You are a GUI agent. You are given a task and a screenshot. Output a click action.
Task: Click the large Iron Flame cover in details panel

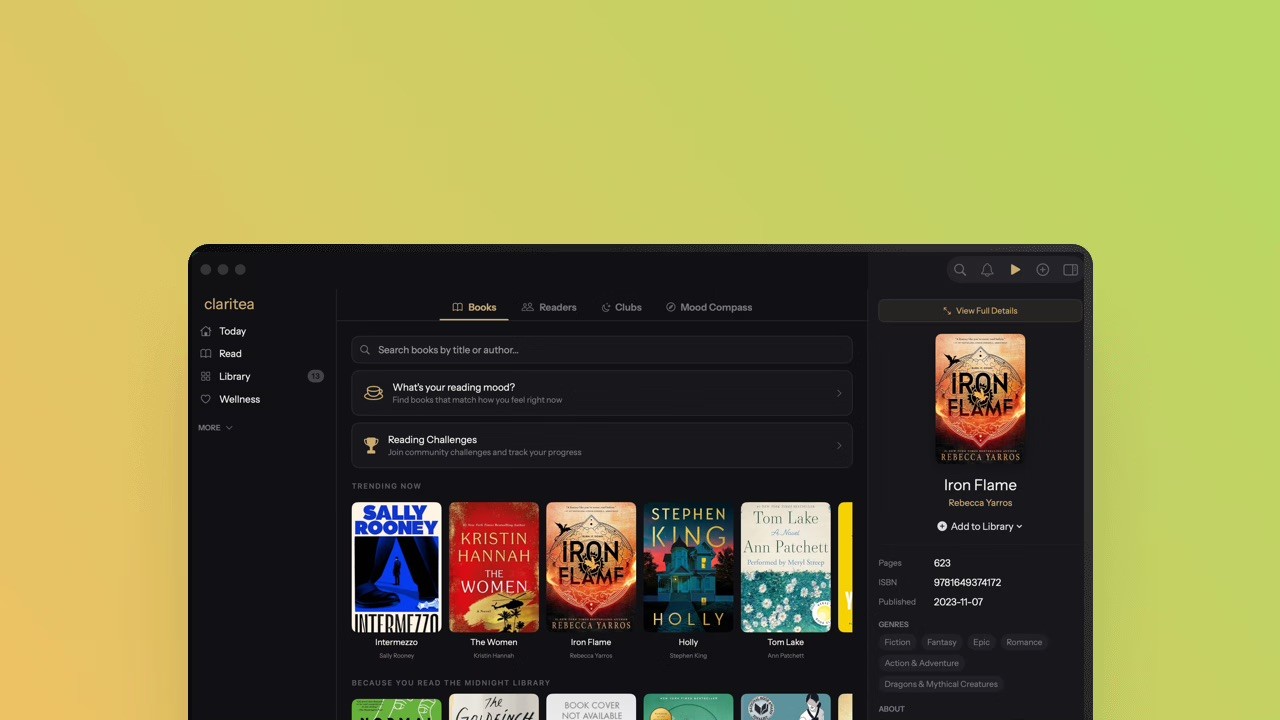pos(980,399)
